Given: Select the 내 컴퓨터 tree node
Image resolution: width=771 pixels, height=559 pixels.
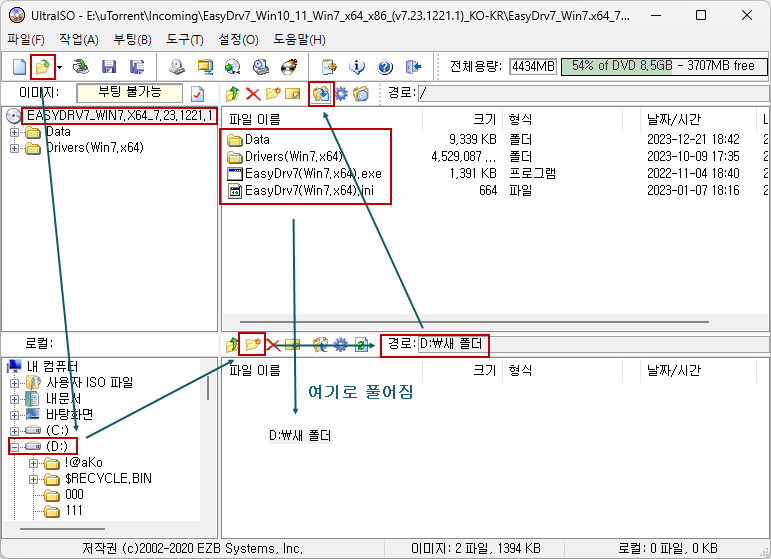Looking at the screenshot, I should (x=52, y=366).
